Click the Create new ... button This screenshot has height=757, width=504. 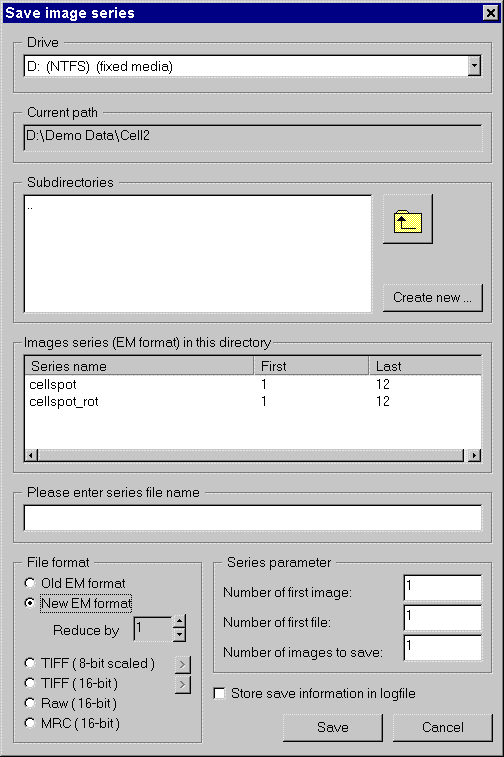433,298
